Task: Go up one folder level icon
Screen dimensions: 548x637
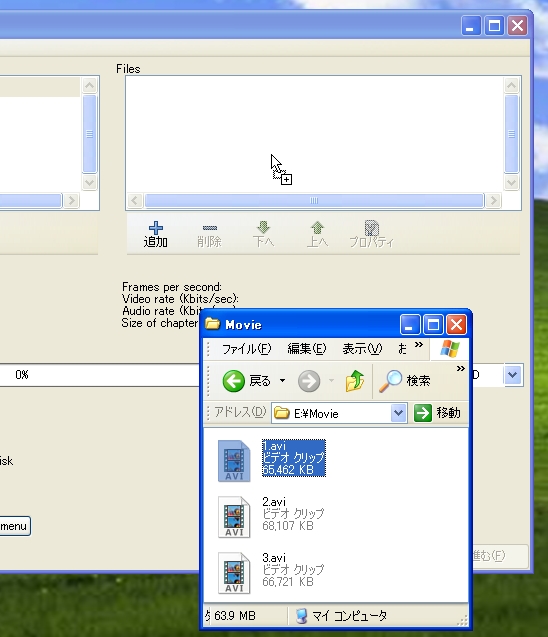Action: (354, 381)
